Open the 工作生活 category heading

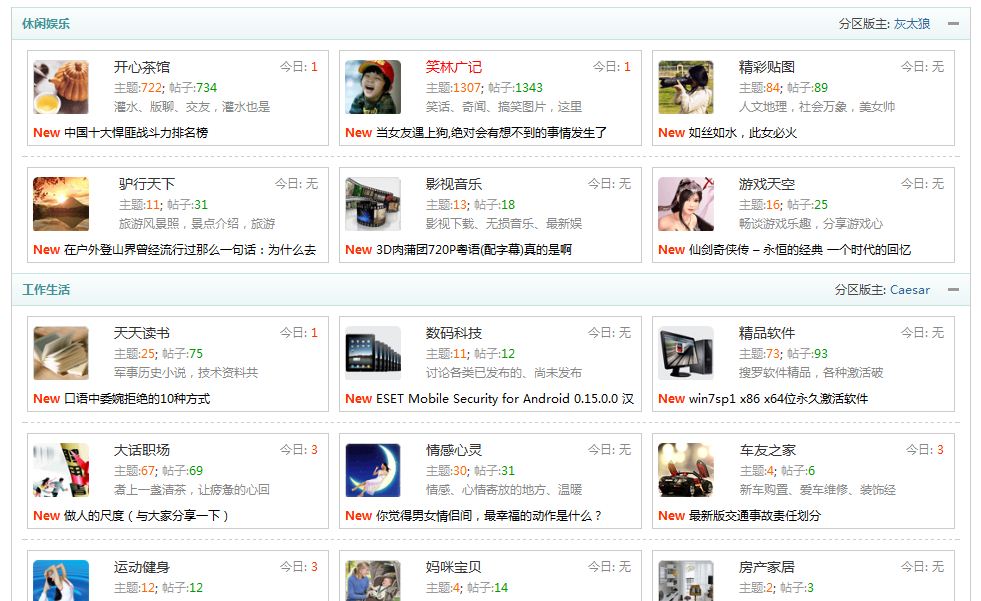(46, 290)
